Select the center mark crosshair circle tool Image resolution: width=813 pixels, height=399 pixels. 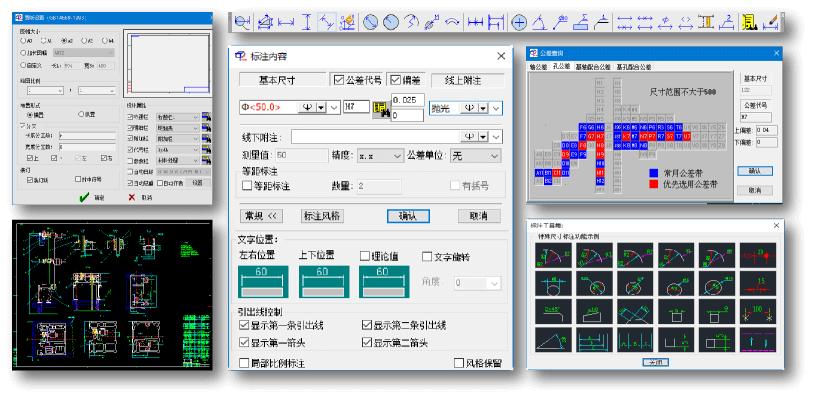click(x=519, y=22)
